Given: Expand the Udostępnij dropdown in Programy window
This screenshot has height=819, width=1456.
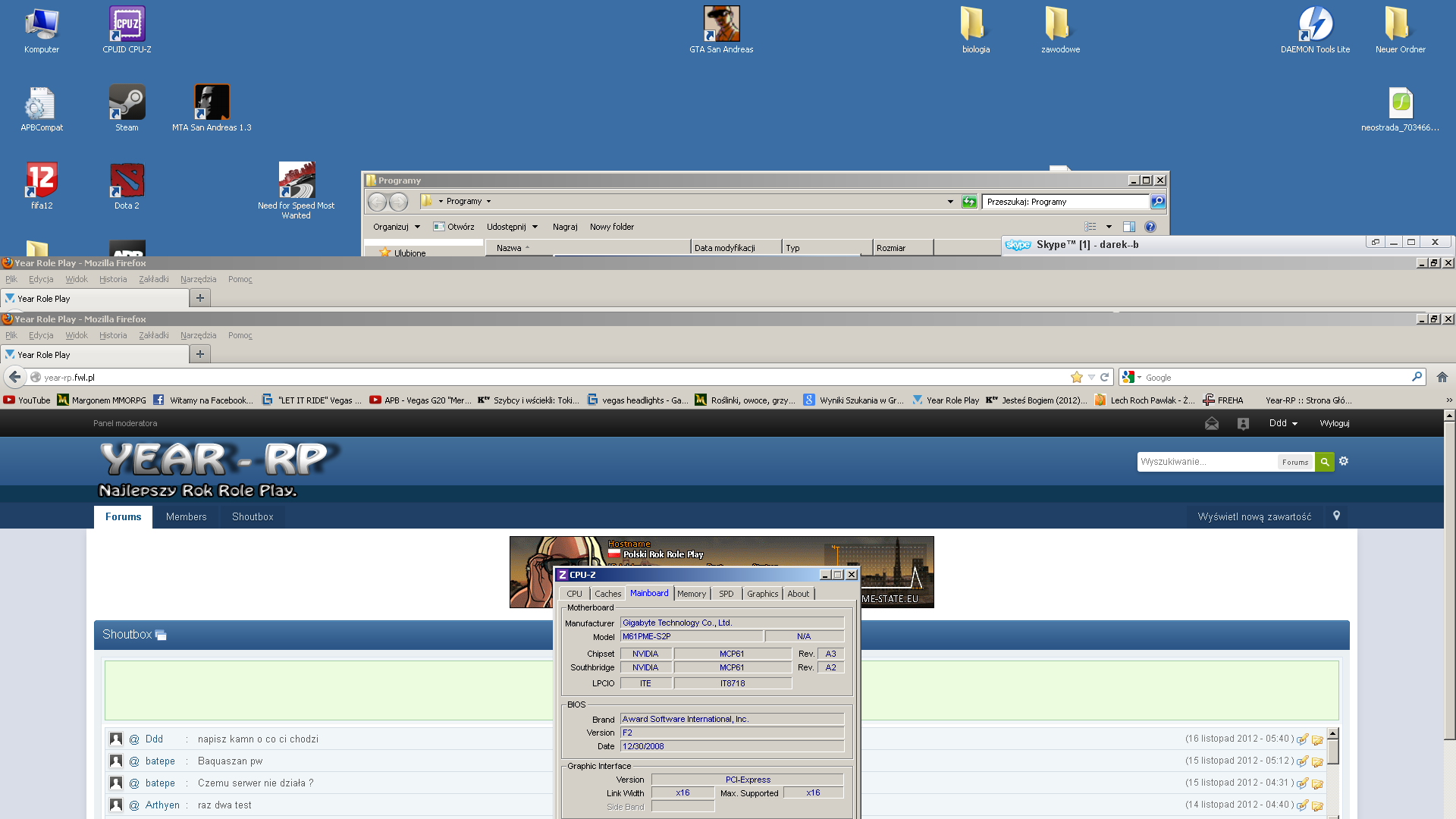Looking at the screenshot, I should (x=512, y=227).
